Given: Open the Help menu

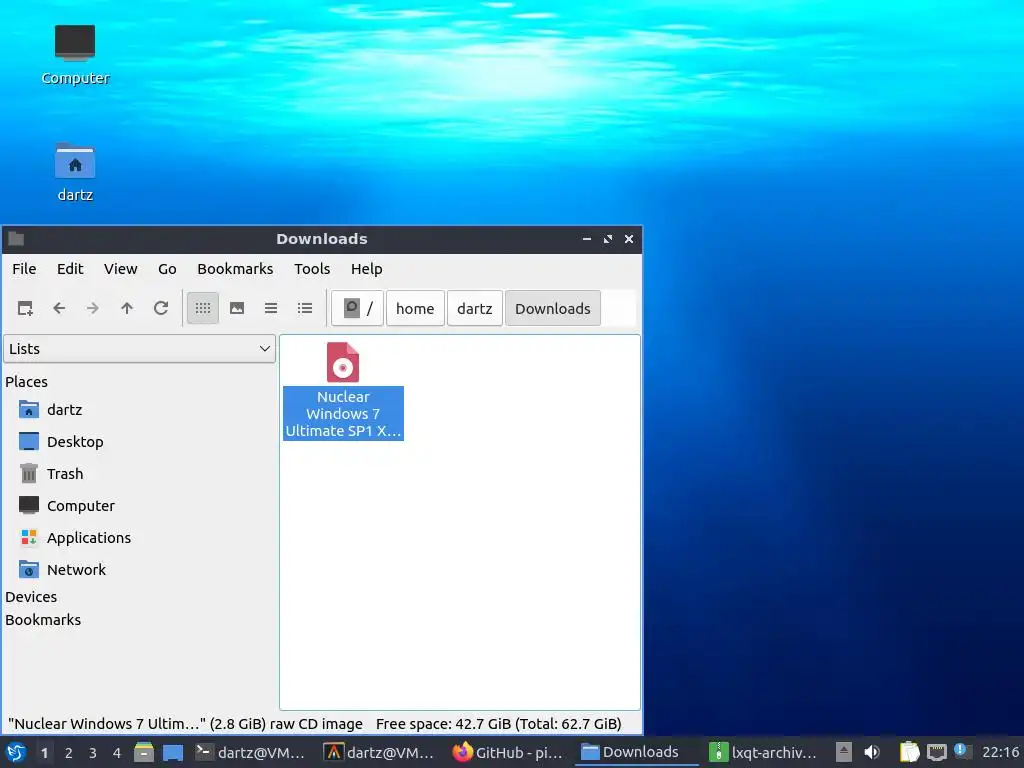Looking at the screenshot, I should click(x=366, y=269).
